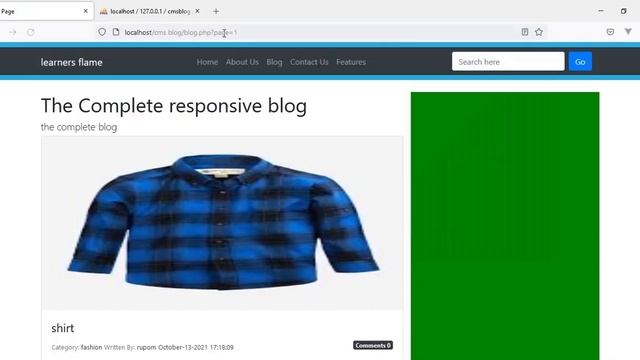Screen dimensions: 640x360
Task: Click the page info icon in address bar
Action: coord(116,32)
